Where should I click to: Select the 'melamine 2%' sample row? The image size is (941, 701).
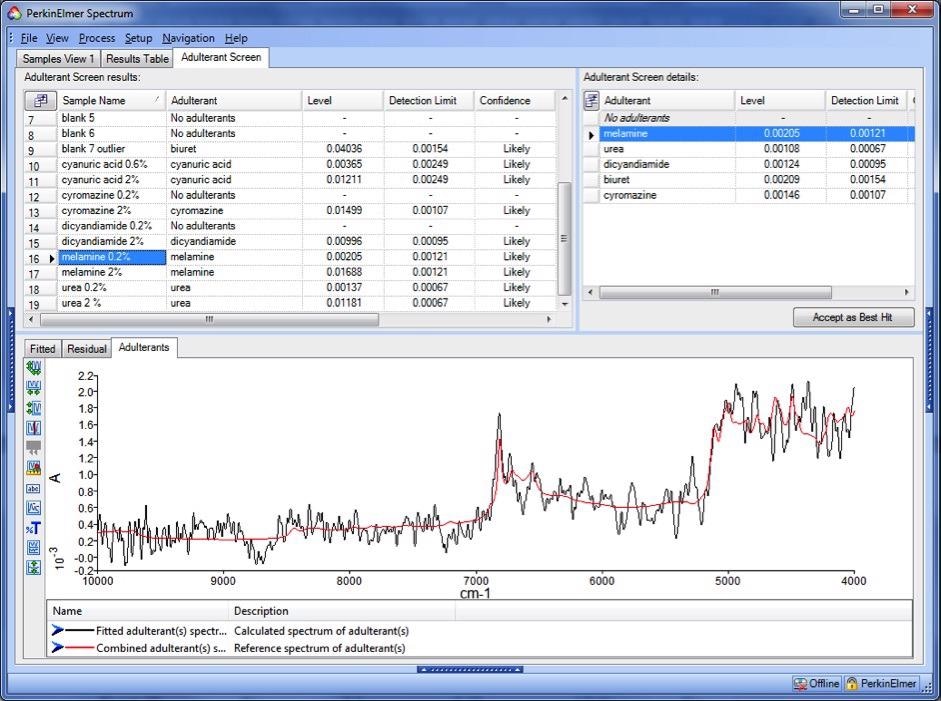pos(291,272)
